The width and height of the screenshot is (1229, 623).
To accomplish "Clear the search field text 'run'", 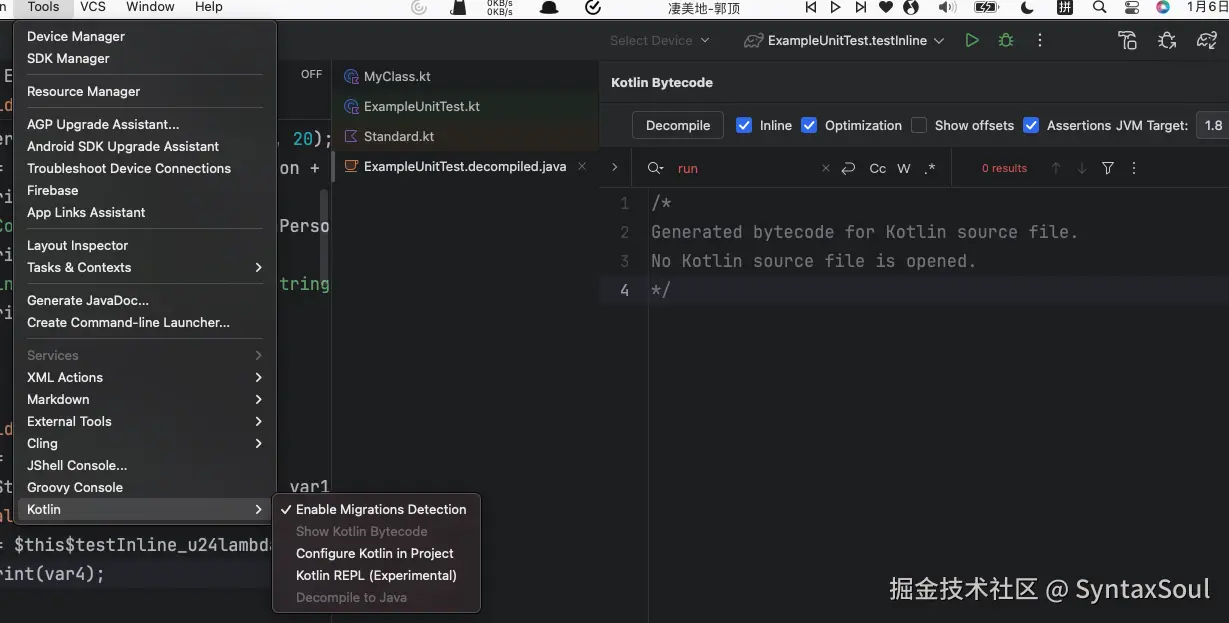I will pyautogui.click(x=825, y=169).
